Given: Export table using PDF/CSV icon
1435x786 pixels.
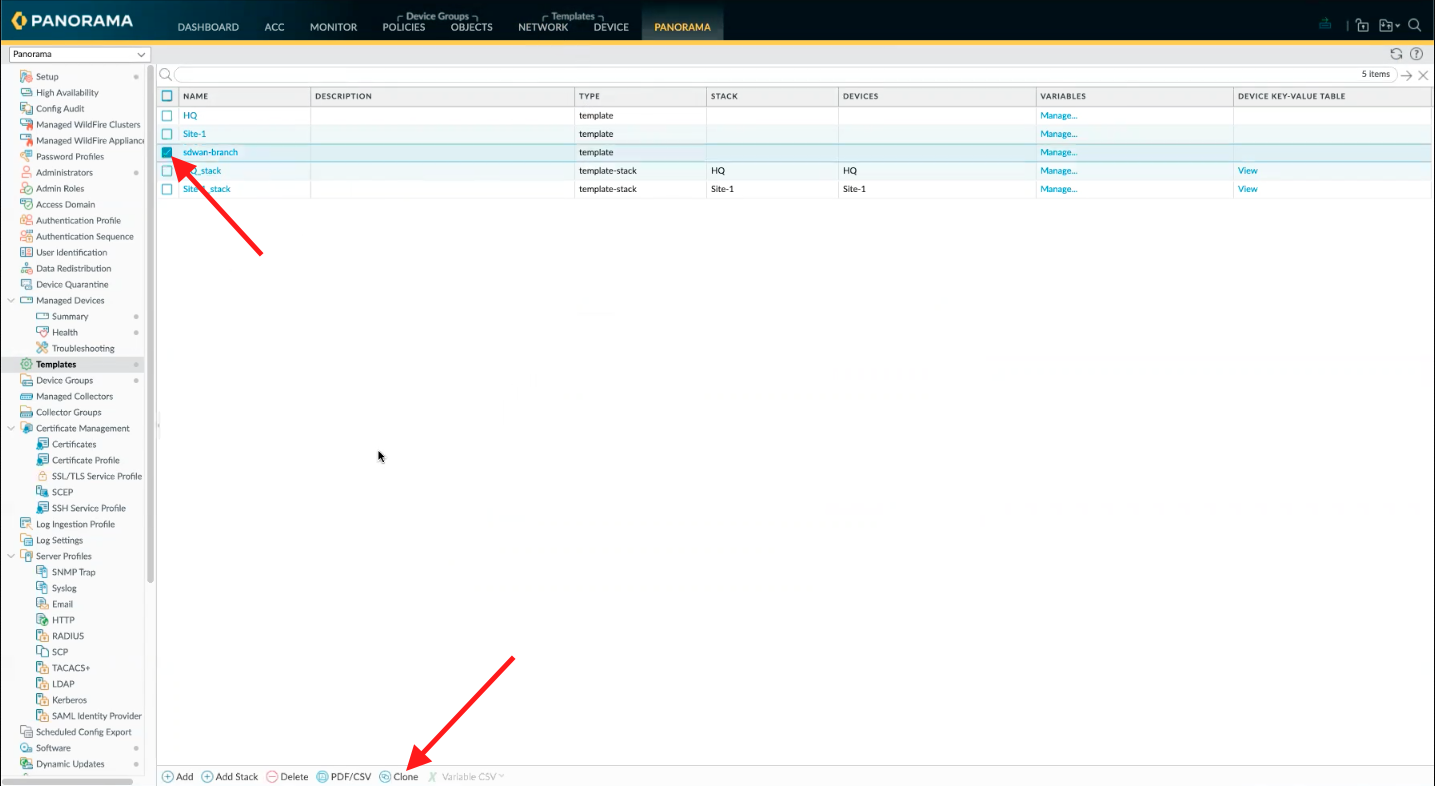Looking at the screenshot, I should tap(322, 777).
